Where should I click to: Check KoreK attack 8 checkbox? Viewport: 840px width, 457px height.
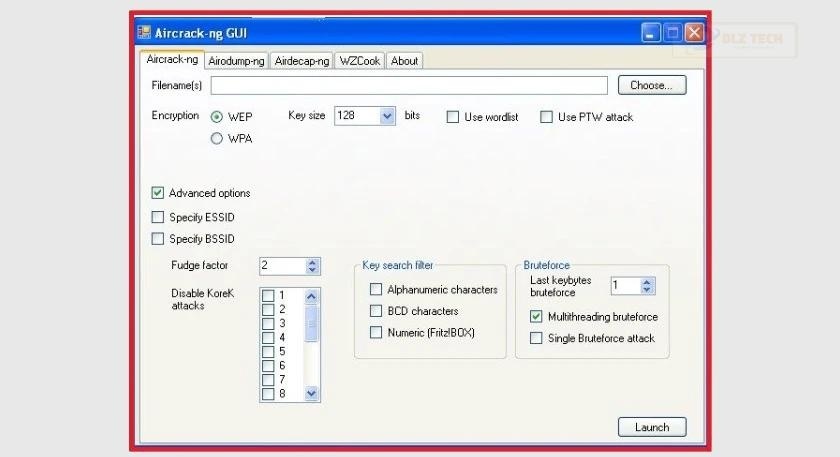point(268,394)
